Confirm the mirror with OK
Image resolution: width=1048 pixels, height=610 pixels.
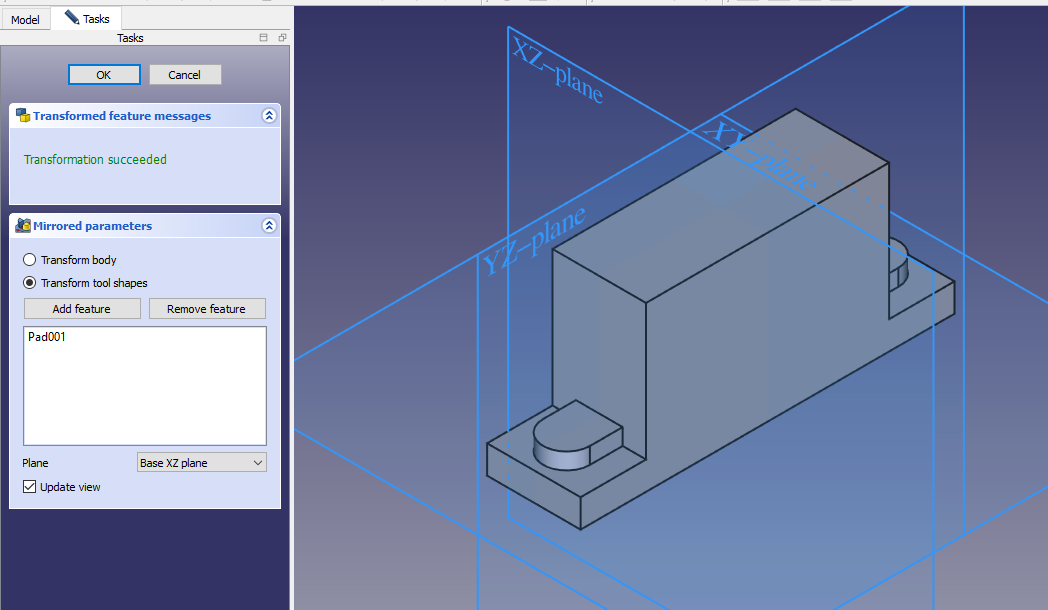[x=104, y=75]
